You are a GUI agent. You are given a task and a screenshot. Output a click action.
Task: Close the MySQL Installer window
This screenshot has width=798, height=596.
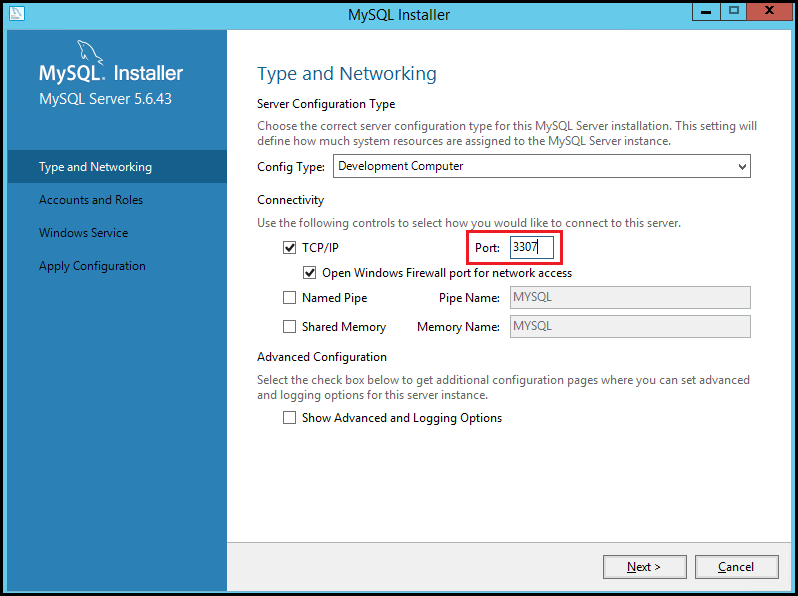click(769, 11)
